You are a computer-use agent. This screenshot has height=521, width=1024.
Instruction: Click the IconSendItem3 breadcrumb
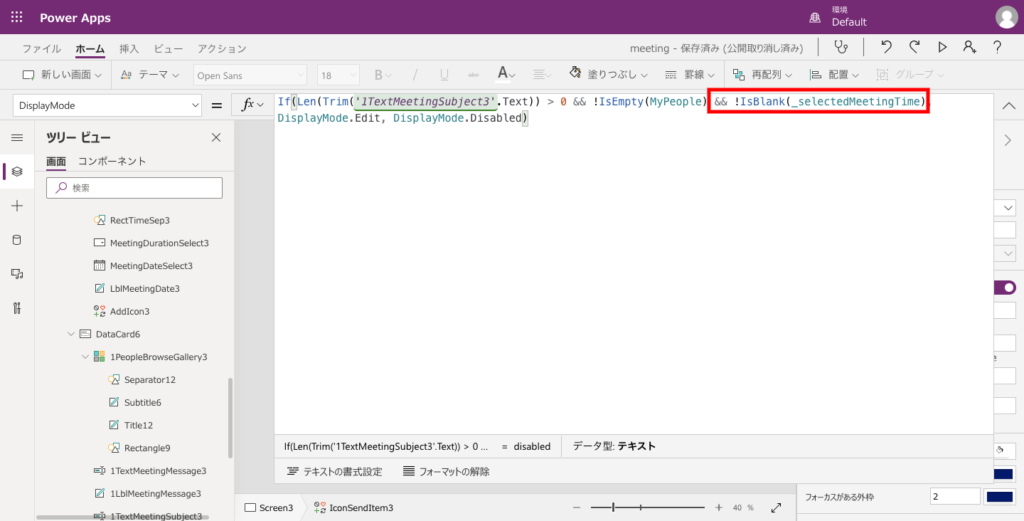point(353,508)
